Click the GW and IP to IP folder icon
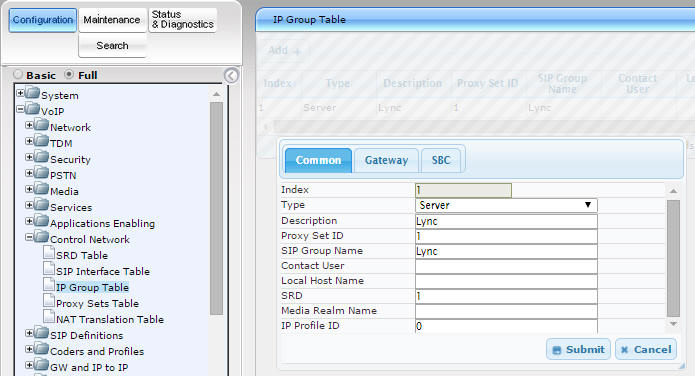The width and height of the screenshot is (695, 376). [x=42, y=364]
